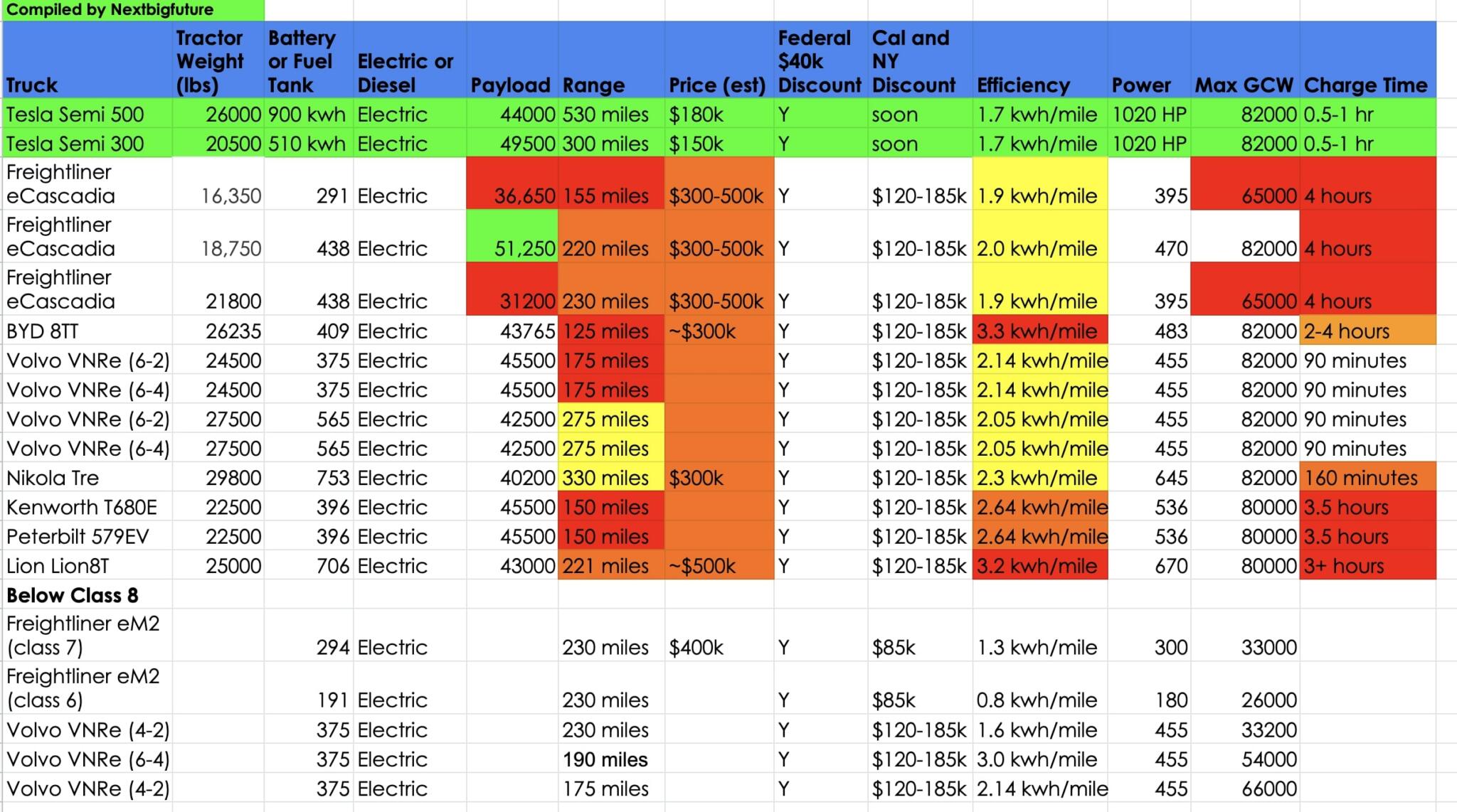
Task: Select the BYD 8TT row label
Action: 87,331
